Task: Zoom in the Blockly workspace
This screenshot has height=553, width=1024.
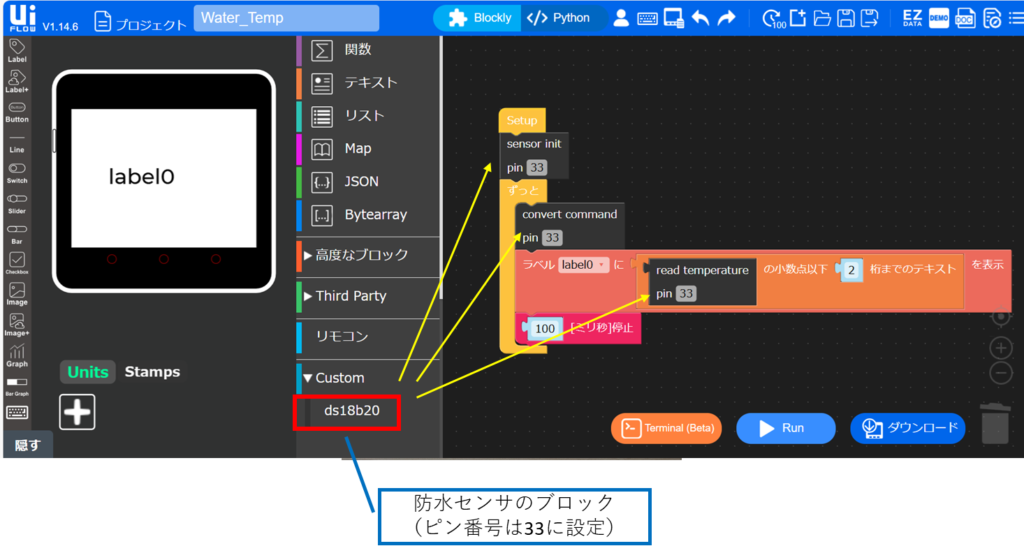Action: [1001, 348]
